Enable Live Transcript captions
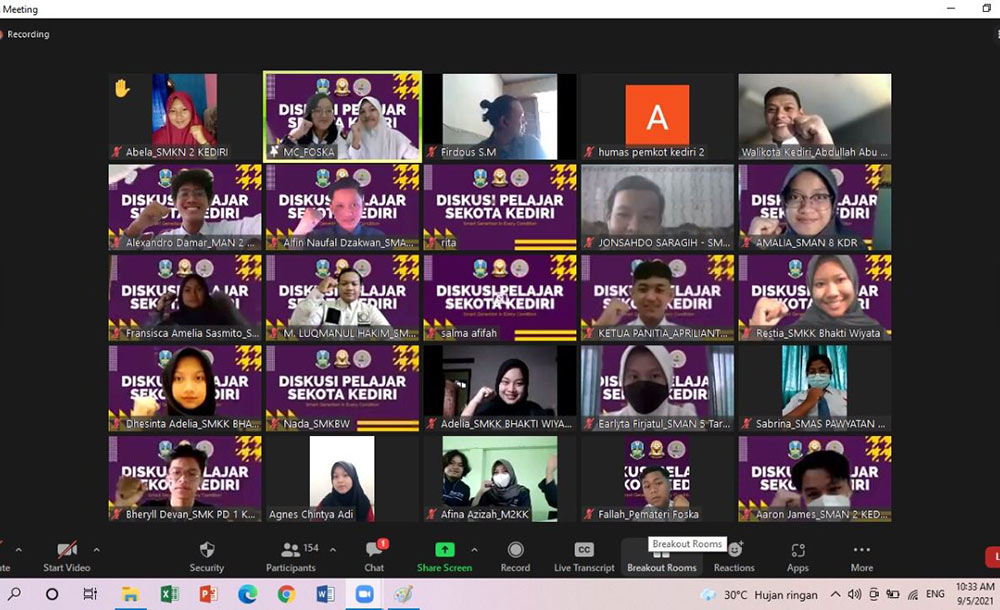This screenshot has width=1000, height=610. point(584,556)
